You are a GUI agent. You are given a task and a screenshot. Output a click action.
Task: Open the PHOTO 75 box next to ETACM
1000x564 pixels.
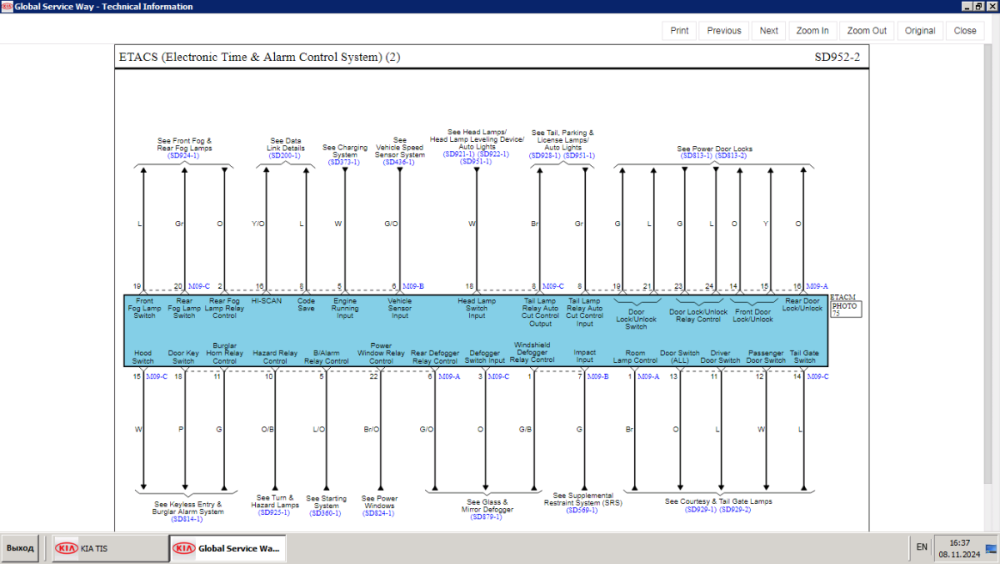pyautogui.click(x=846, y=309)
